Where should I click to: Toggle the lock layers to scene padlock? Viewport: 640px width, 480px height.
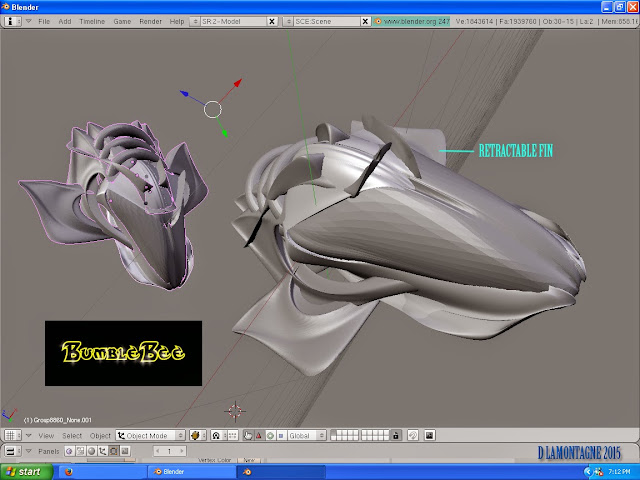[396, 436]
